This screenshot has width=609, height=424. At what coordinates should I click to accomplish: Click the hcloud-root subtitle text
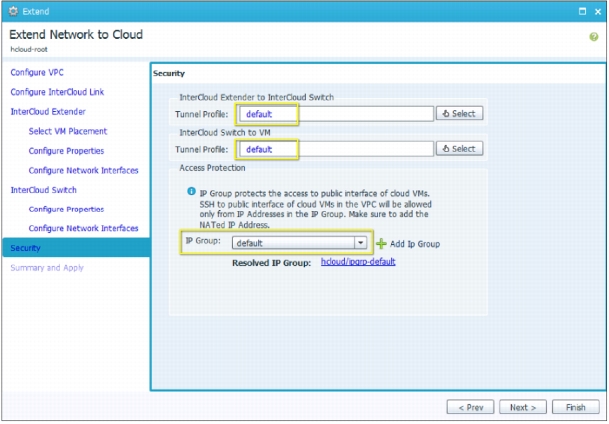[29, 49]
